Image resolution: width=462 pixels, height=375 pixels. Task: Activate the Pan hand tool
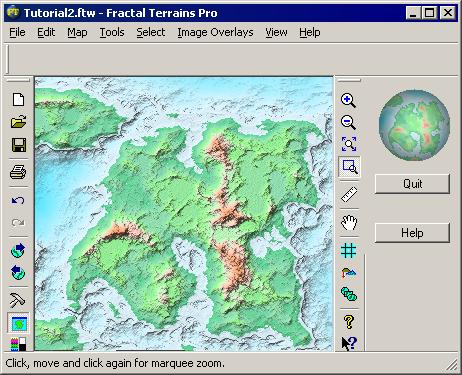(349, 223)
